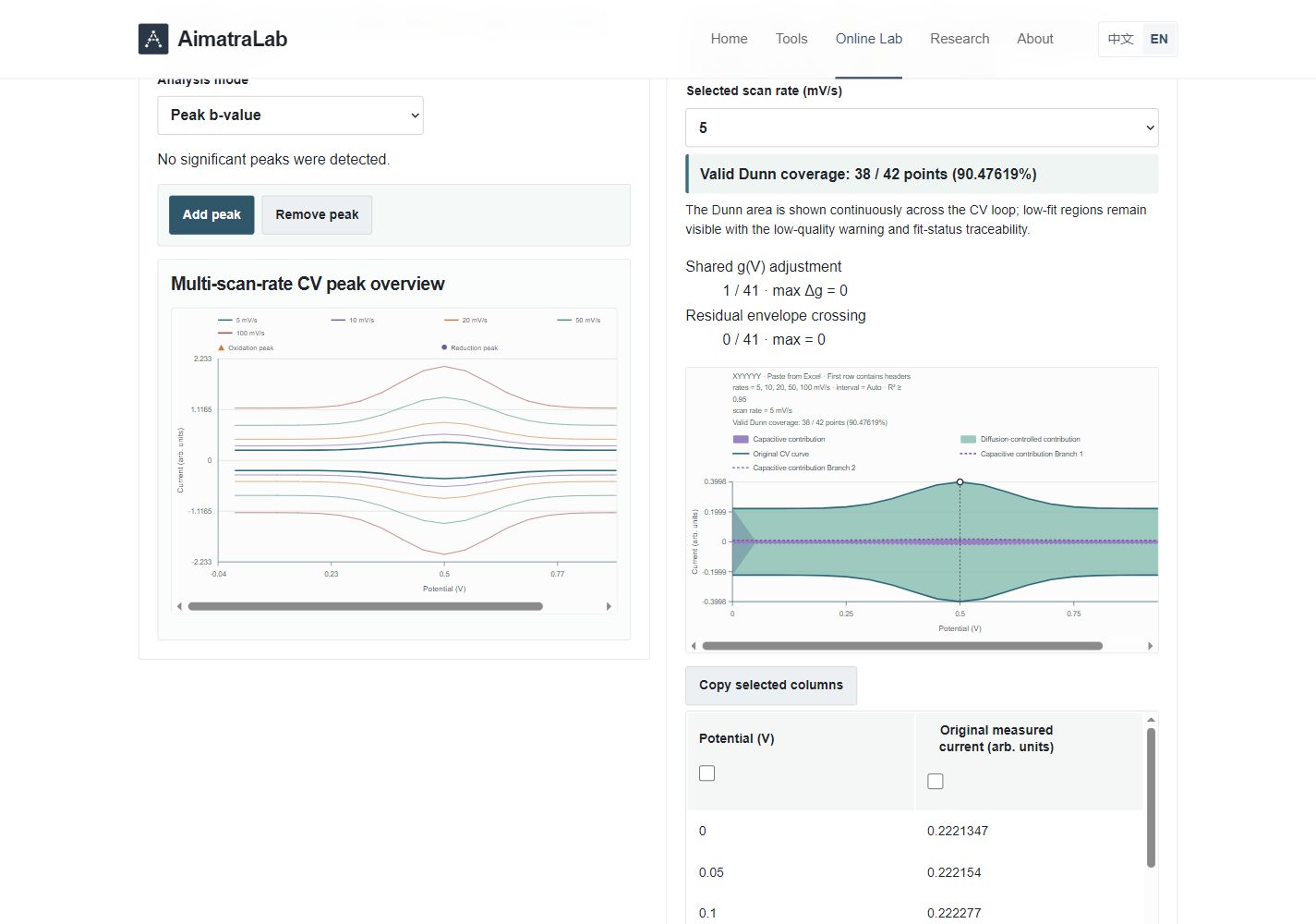
Task: Check the Potential (V) column checkbox
Action: [x=707, y=773]
